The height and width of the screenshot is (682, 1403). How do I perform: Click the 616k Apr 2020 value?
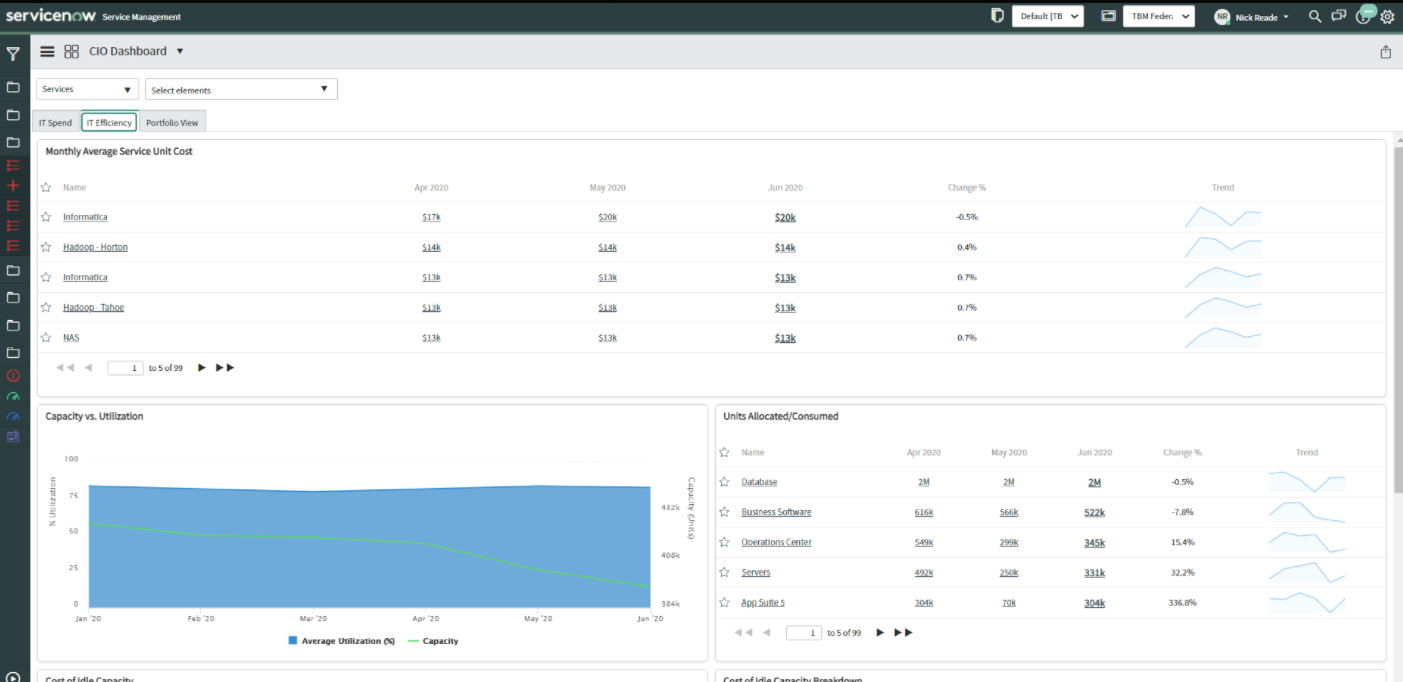tap(923, 512)
